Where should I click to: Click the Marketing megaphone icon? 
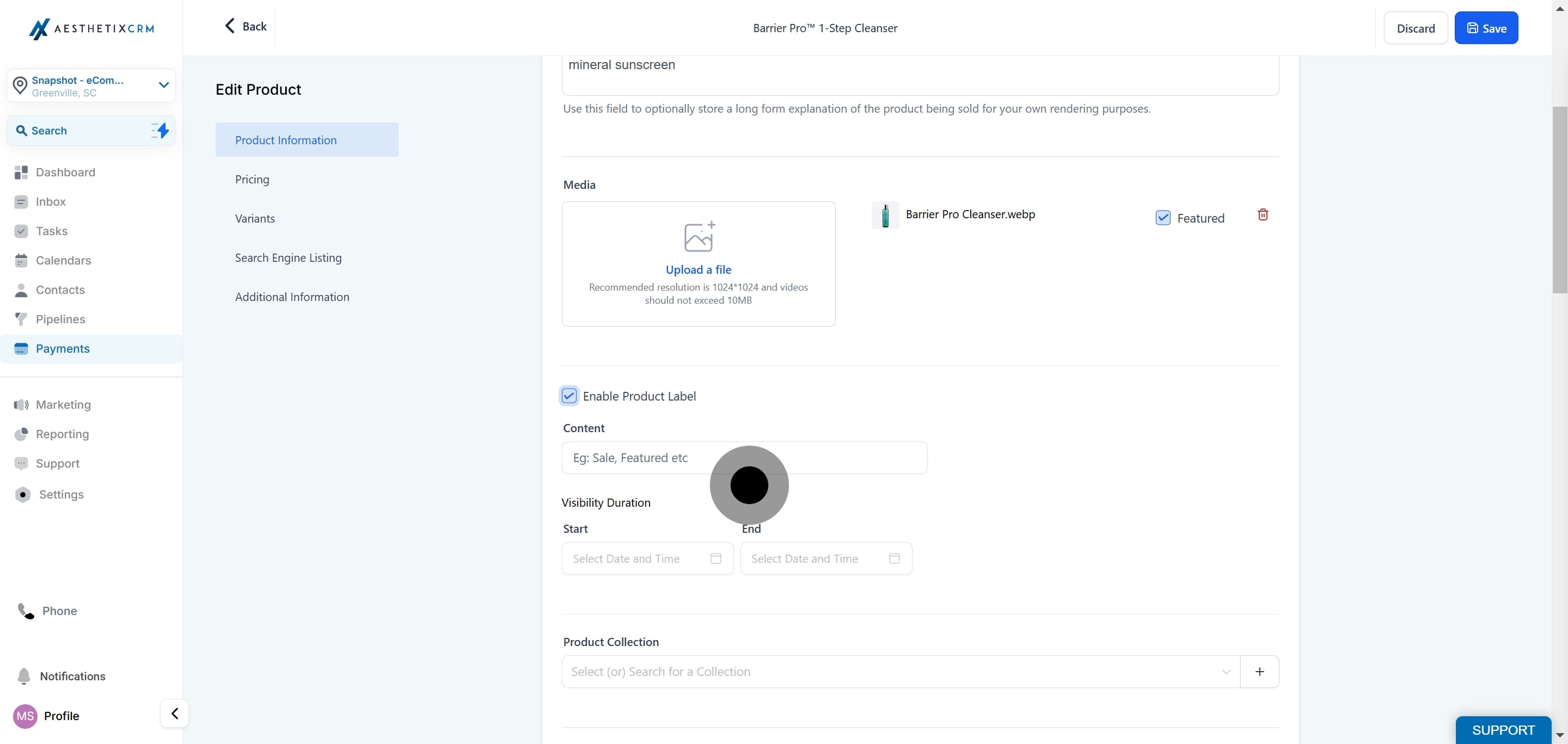[x=21, y=404]
